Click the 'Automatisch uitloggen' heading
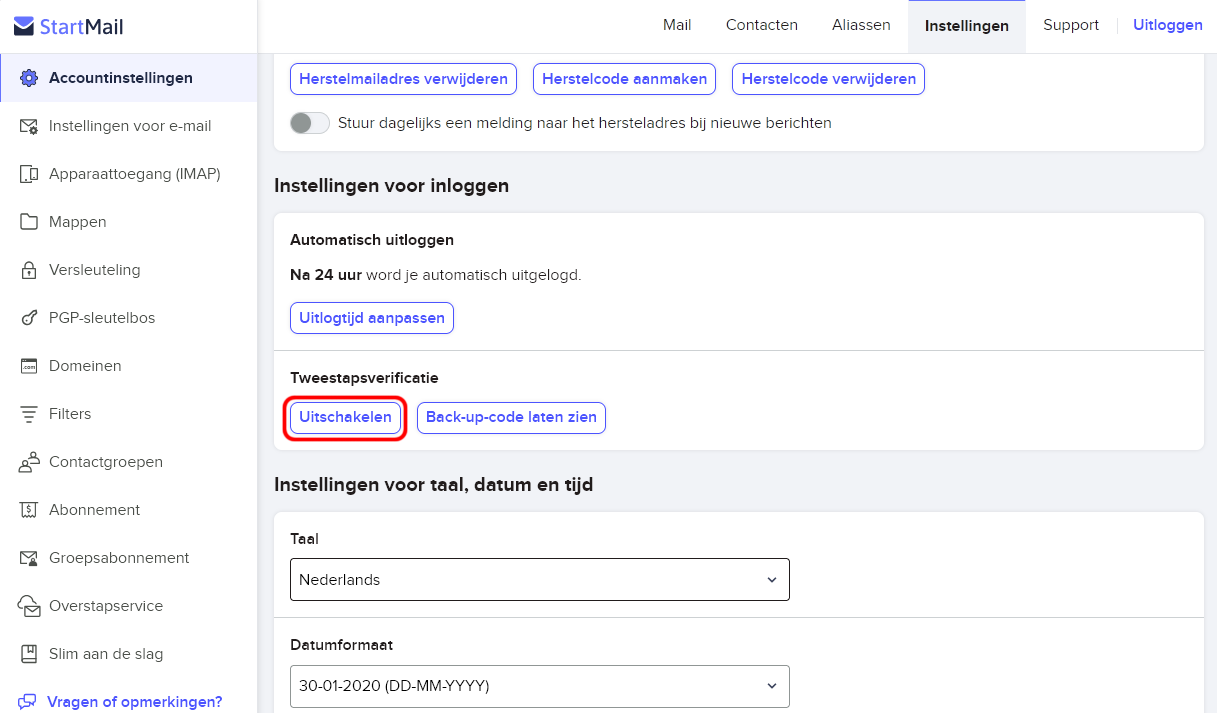This screenshot has height=713, width=1217. coord(372,240)
